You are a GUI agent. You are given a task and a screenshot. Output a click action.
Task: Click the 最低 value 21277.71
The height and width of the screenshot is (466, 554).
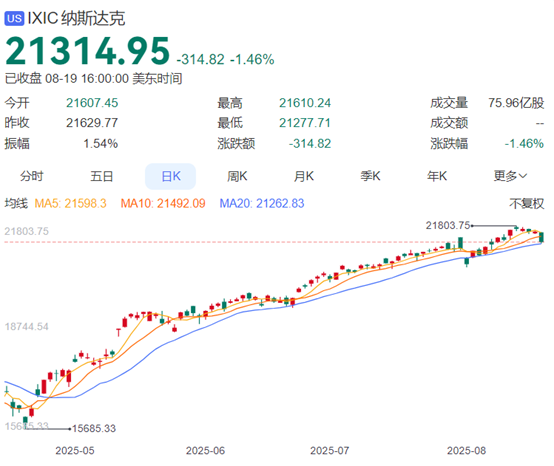305,123
